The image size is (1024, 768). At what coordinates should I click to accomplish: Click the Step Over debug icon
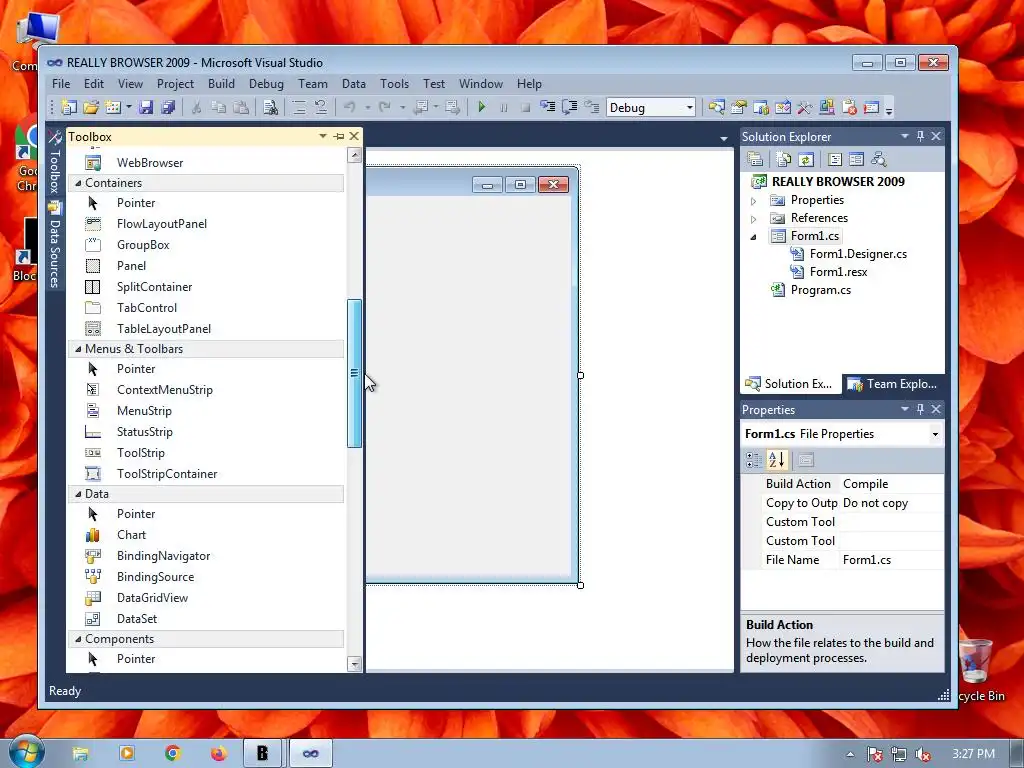(x=569, y=107)
